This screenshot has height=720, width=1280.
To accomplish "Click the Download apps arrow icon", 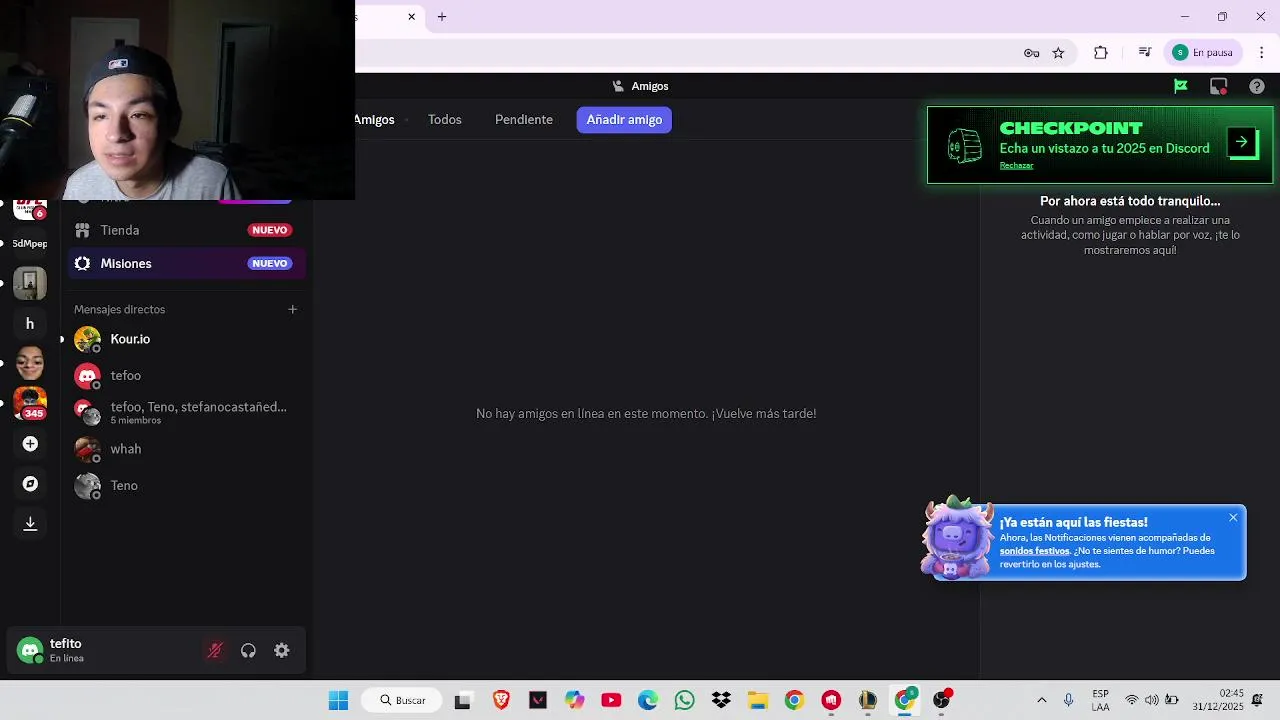I will (x=30, y=523).
